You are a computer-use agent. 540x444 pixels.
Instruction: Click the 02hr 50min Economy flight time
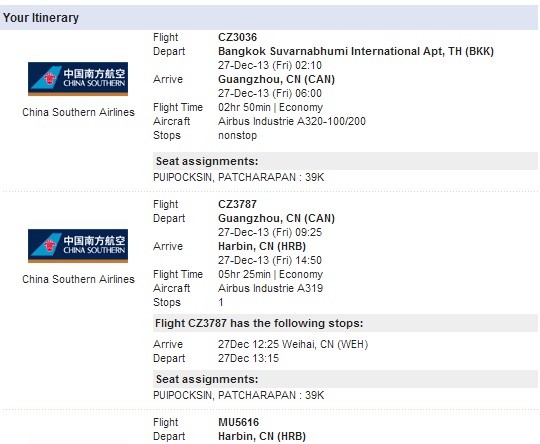[x=271, y=107]
